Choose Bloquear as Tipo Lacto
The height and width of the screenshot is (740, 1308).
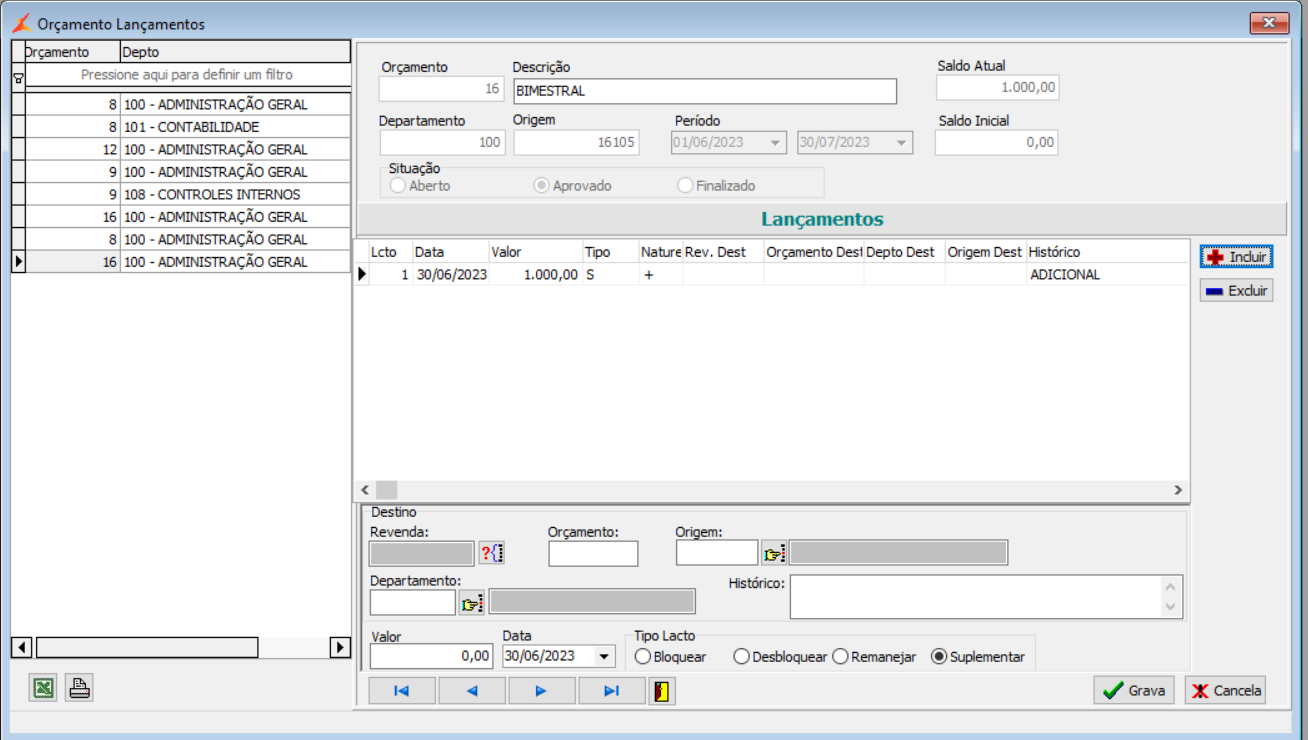(671, 657)
